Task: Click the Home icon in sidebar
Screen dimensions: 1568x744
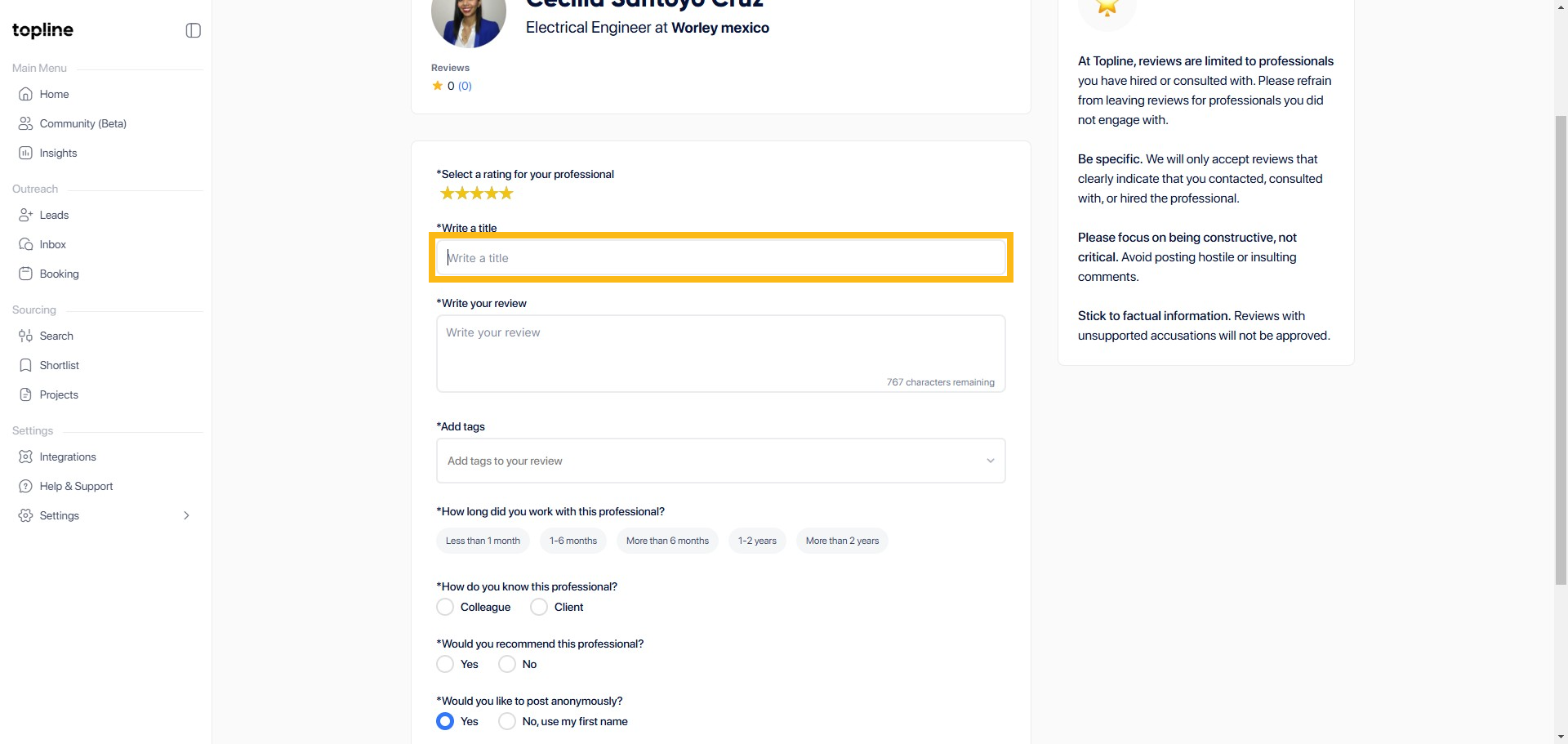Action: tap(26, 94)
